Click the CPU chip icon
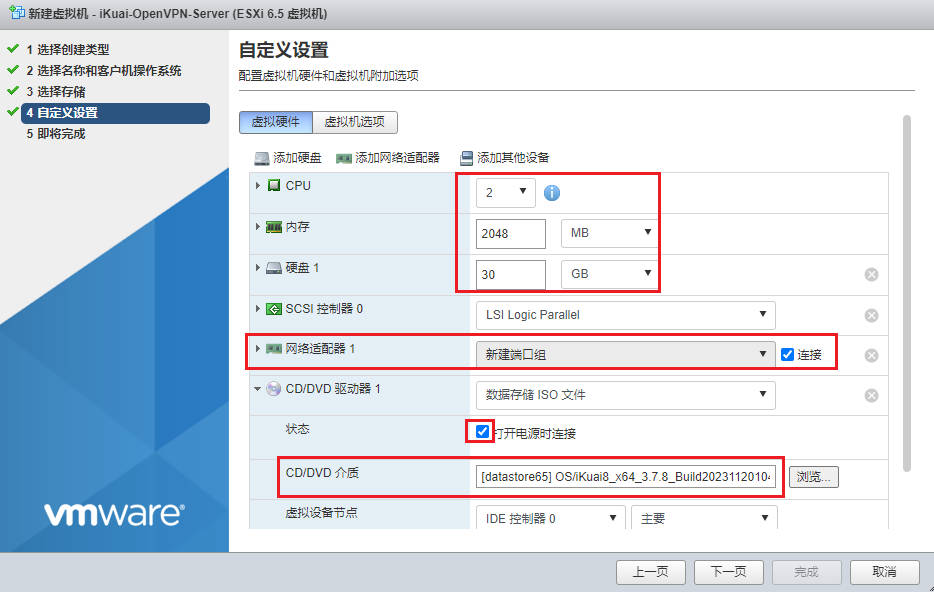This screenshot has height=592, width=934. point(273,186)
